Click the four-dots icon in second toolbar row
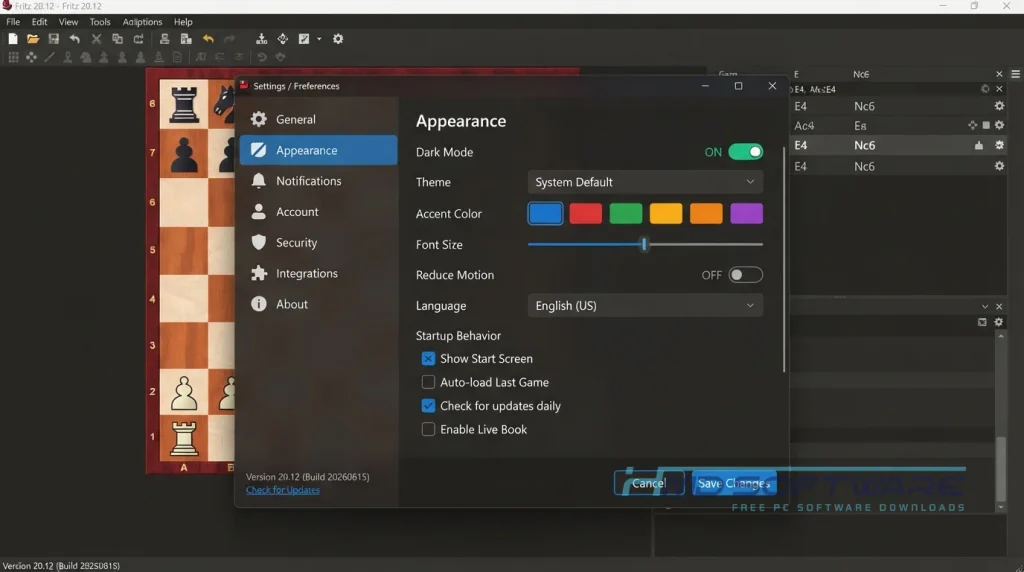Viewport: 1024px width, 572px height. tap(31, 57)
